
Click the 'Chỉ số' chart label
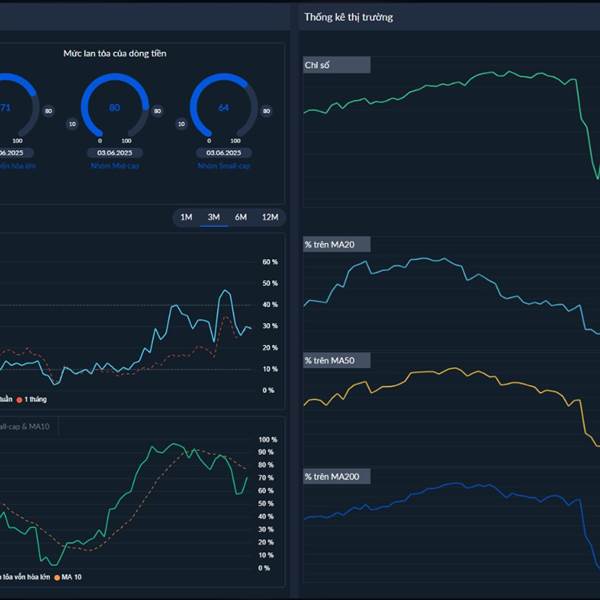coord(337,65)
